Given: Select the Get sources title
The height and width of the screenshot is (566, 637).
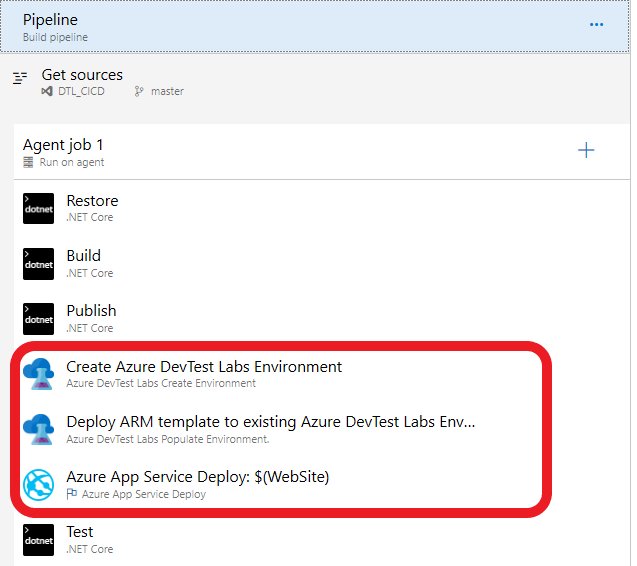Looking at the screenshot, I should 82,75.
